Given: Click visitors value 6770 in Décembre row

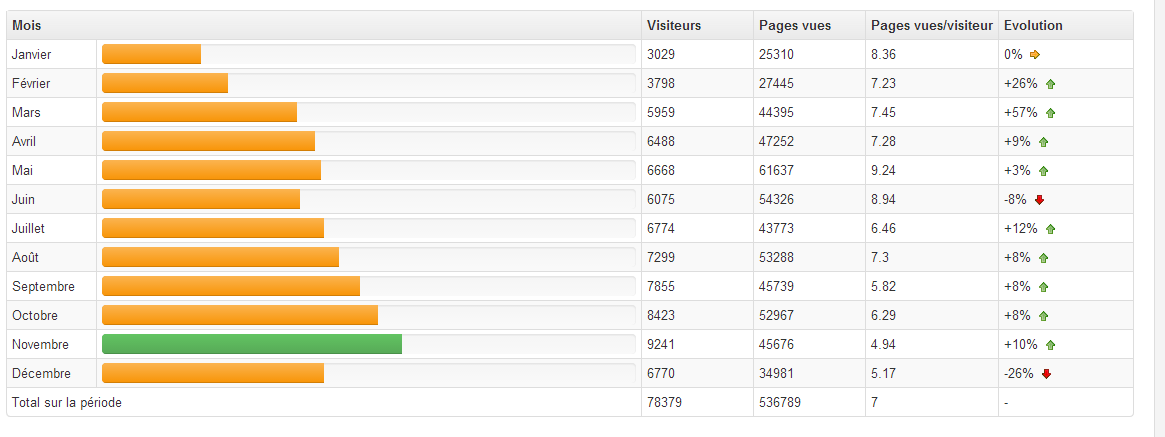Looking at the screenshot, I should tap(661, 373).
